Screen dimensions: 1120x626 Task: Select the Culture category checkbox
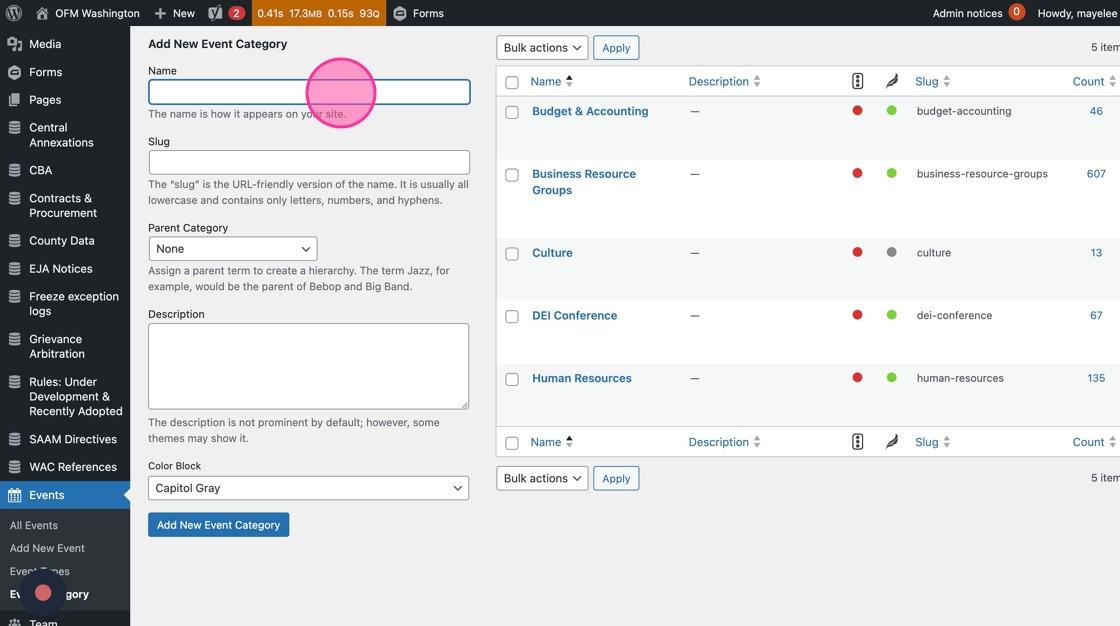(x=512, y=254)
